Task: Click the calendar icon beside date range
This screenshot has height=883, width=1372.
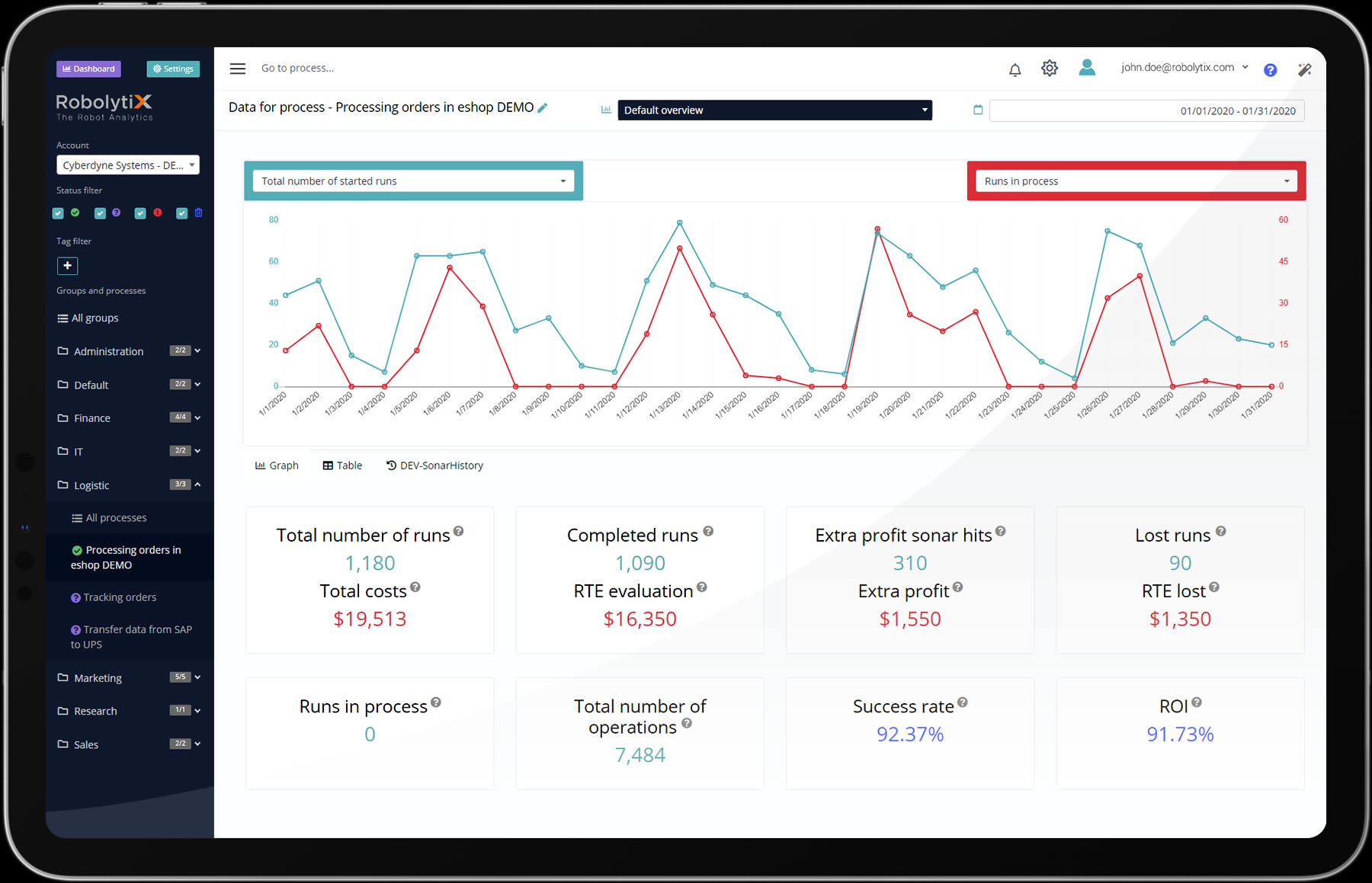Action: pyautogui.click(x=978, y=110)
